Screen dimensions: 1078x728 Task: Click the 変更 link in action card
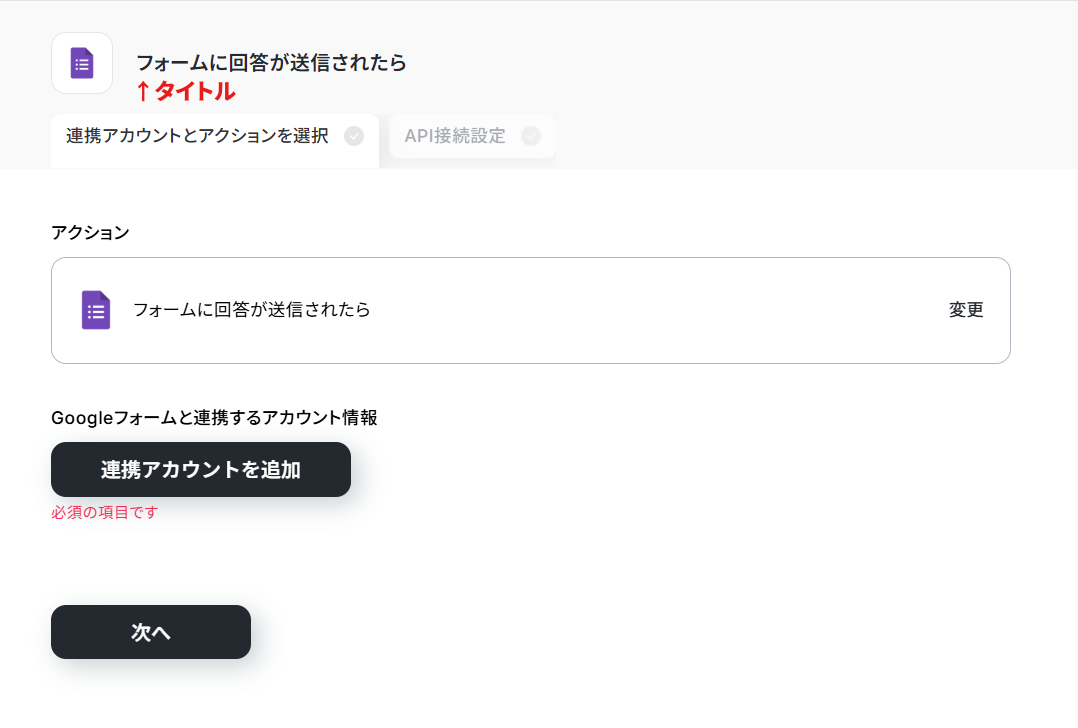click(966, 310)
